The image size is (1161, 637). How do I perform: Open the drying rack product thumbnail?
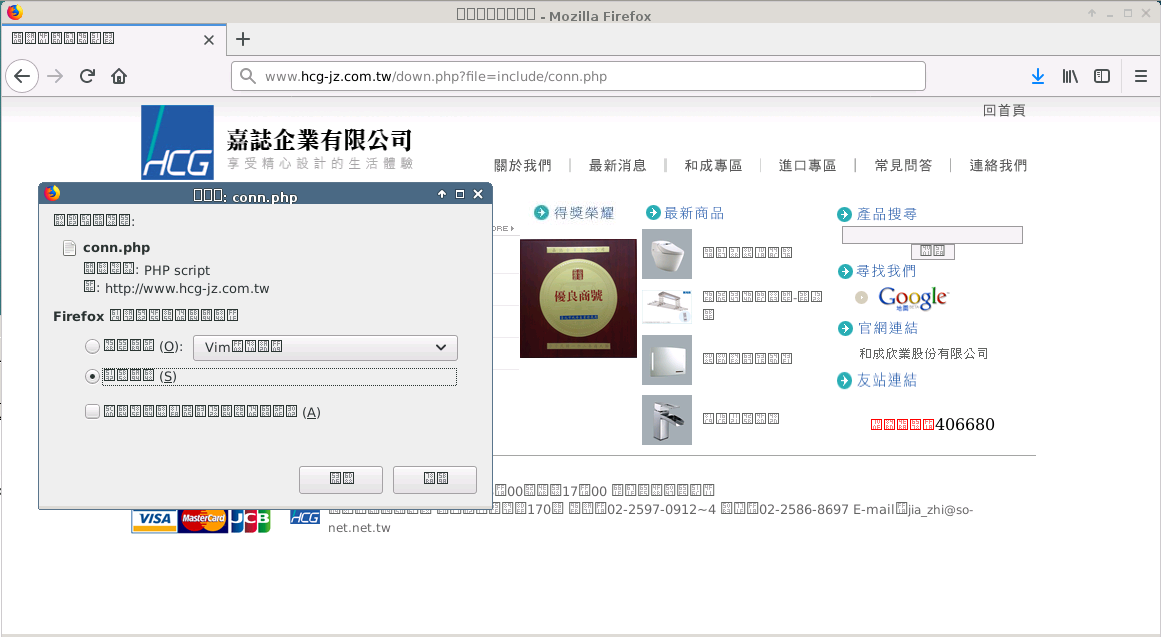tap(667, 307)
